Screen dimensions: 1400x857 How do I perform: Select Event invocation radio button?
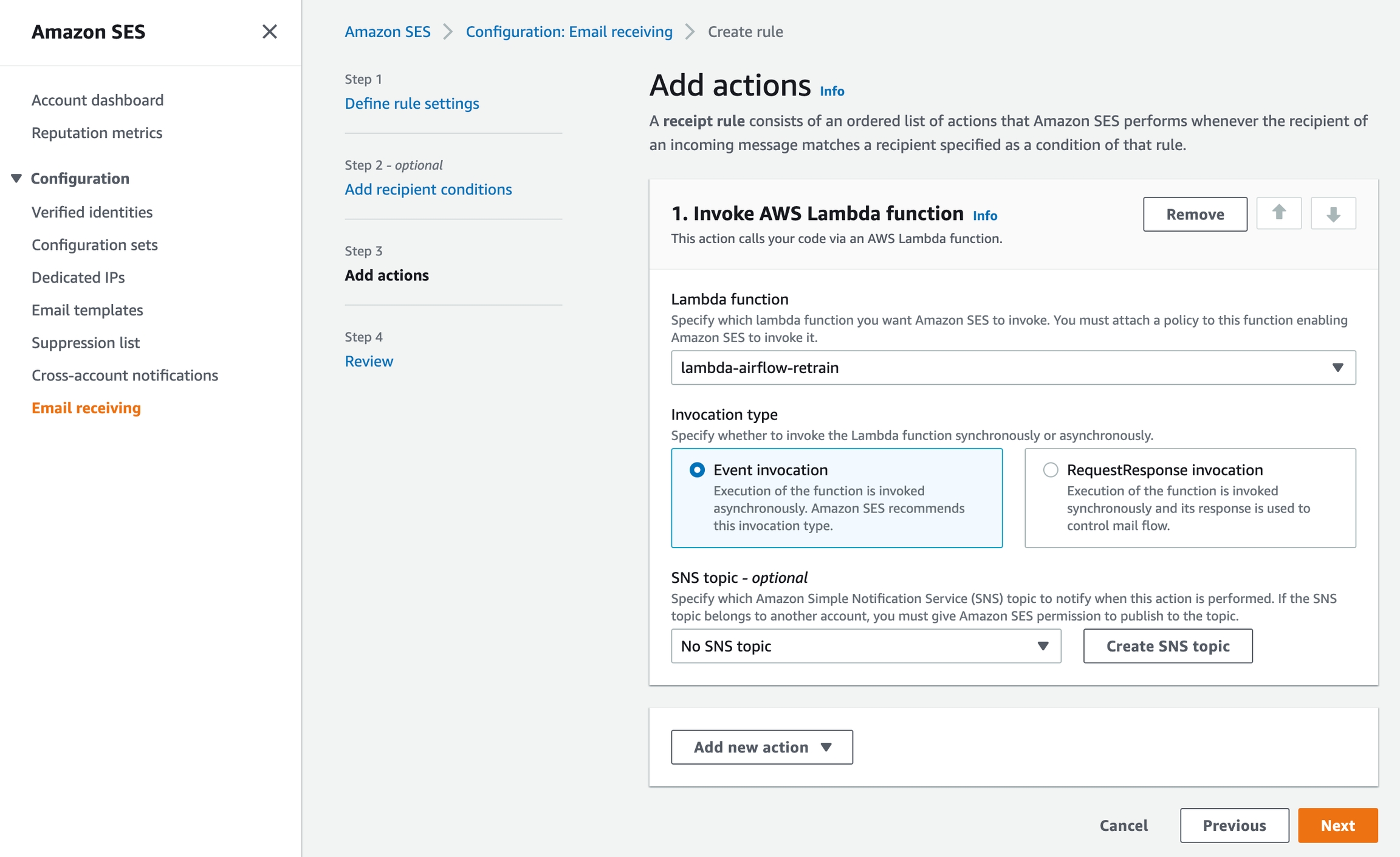click(x=697, y=470)
